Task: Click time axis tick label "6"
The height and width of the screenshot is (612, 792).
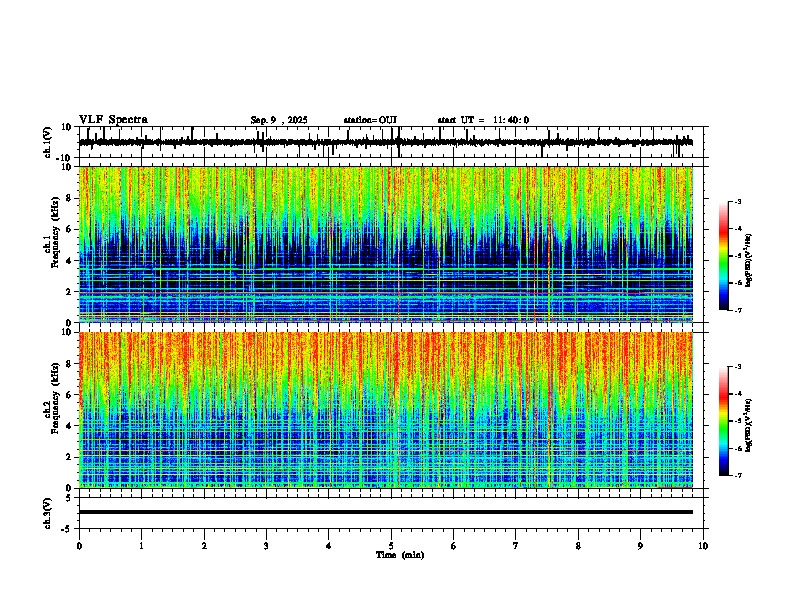Action: (454, 546)
